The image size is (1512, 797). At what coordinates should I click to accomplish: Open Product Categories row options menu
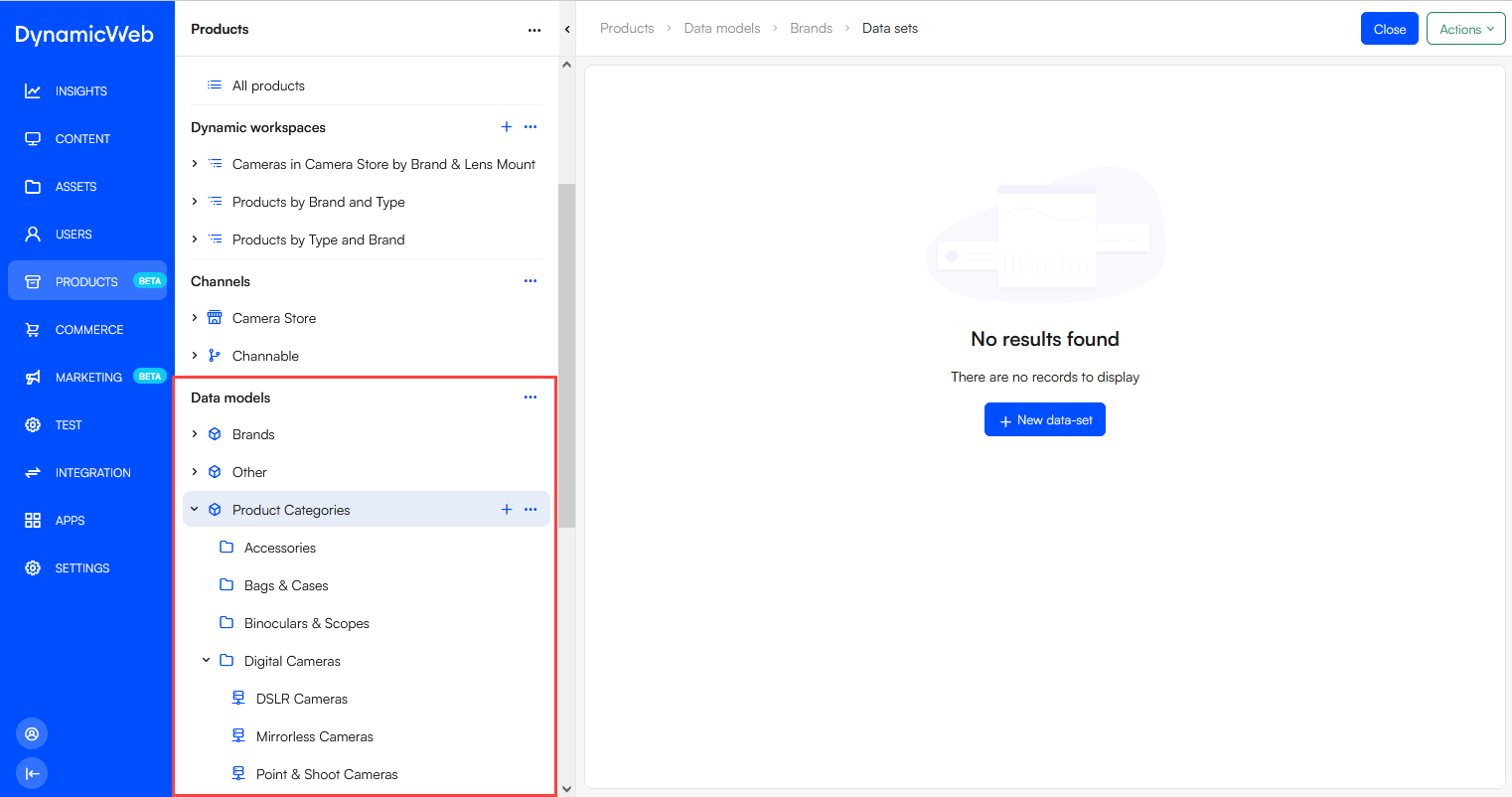(x=530, y=510)
